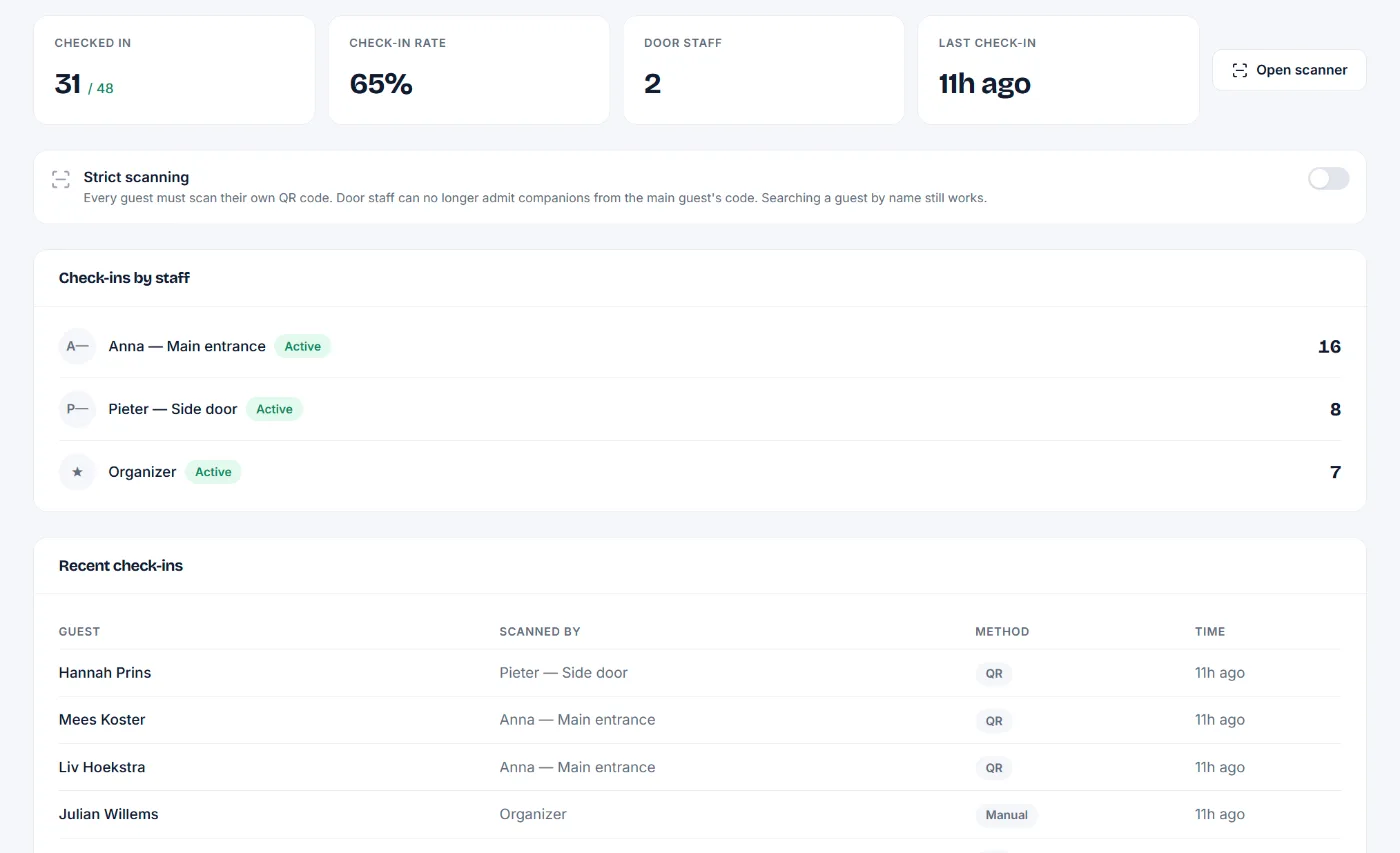The height and width of the screenshot is (853, 1400).
Task: Click Liv Hoekstra's QR method badge
Action: click(x=994, y=768)
